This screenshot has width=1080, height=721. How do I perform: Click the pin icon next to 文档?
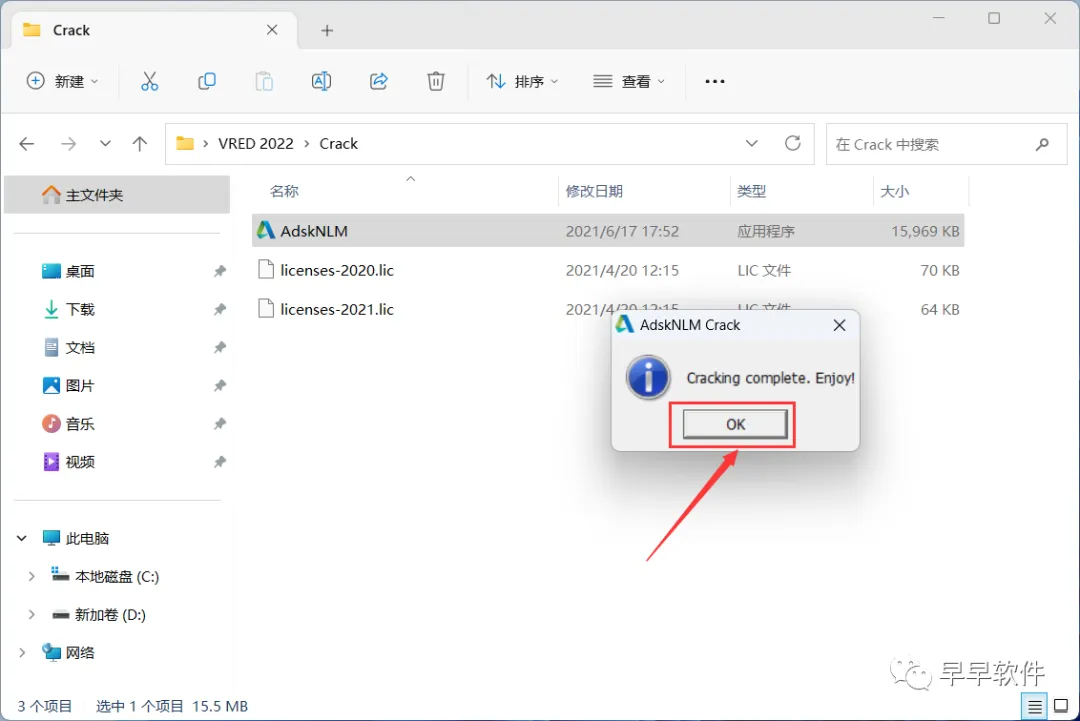click(x=220, y=348)
